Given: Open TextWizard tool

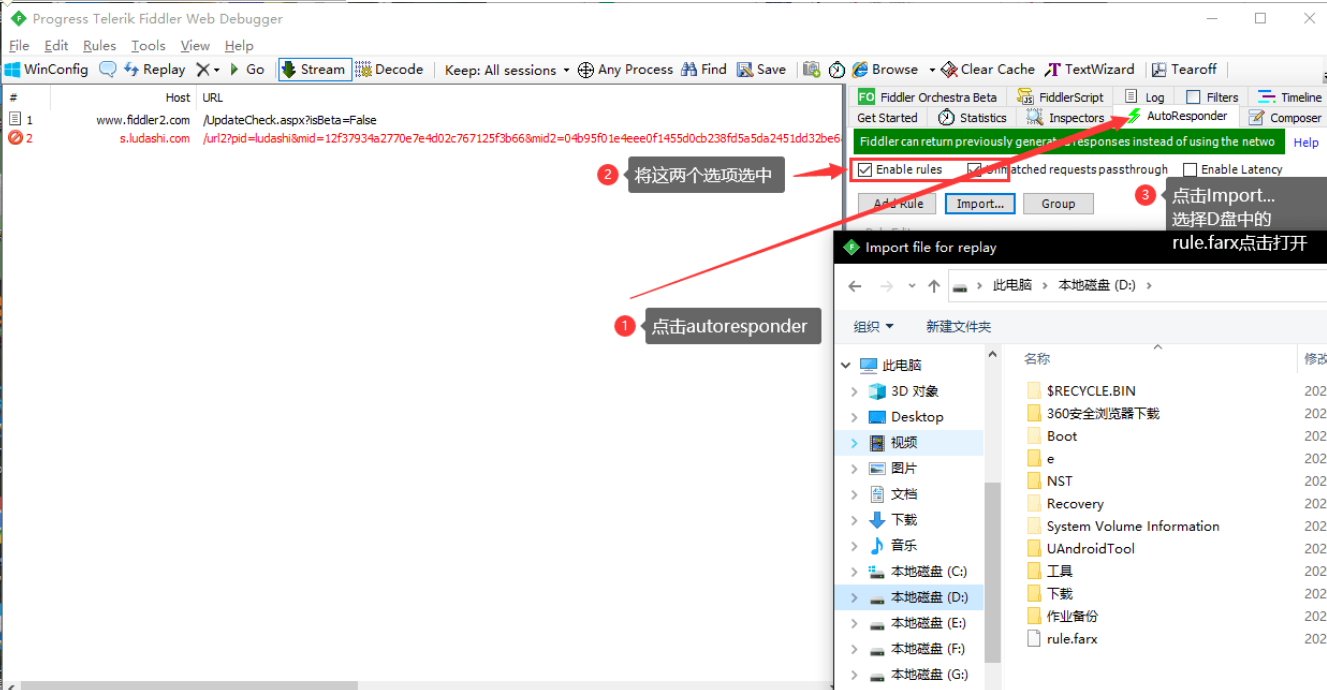Looking at the screenshot, I should [1090, 69].
